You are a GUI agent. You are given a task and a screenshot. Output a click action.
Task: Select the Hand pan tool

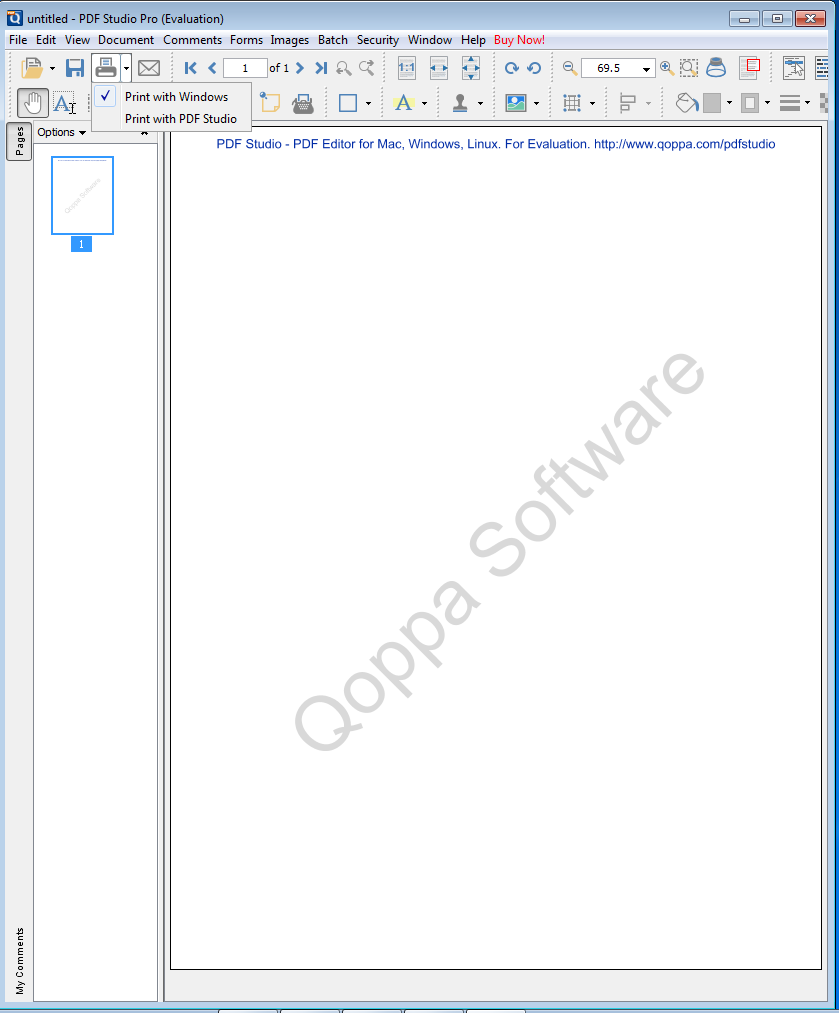[x=33, y=102]
